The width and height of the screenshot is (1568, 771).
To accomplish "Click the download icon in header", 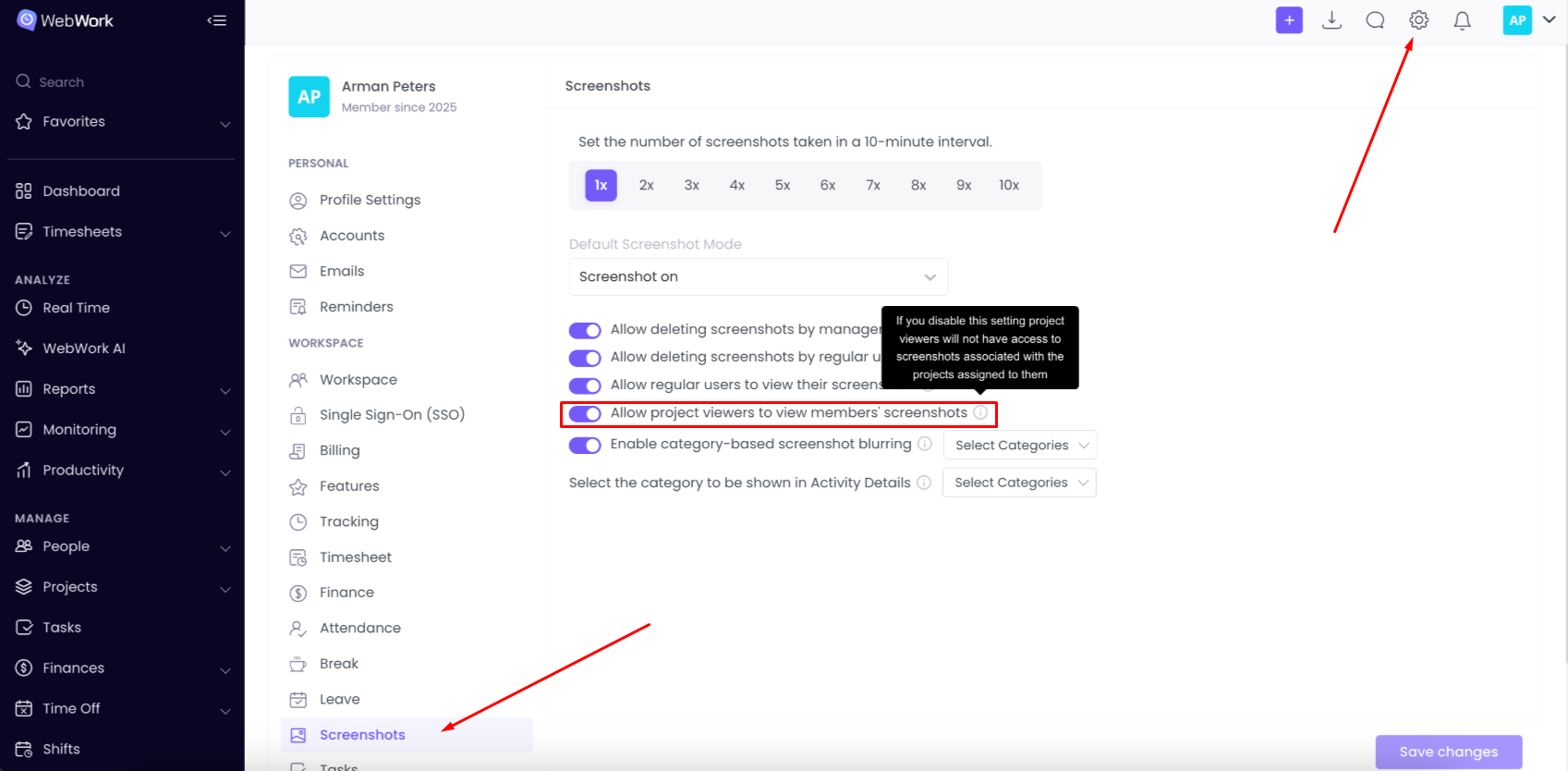I will (x=1331, y=20).
